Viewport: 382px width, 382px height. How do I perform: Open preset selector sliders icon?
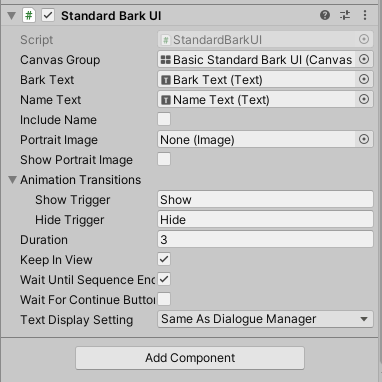pyautogui.click(x=345, y=15)
